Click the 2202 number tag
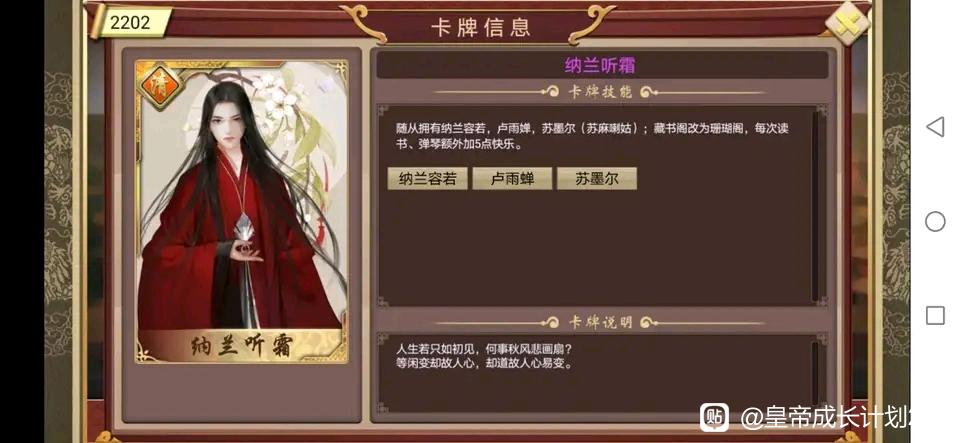 point(130,23)
